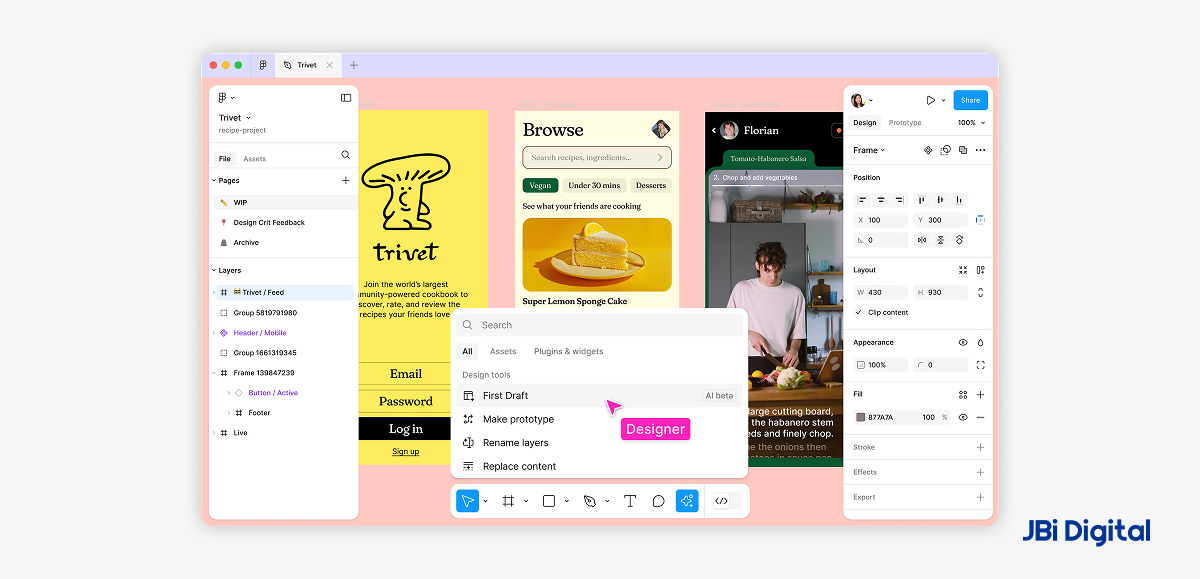
Task: Click the boolean union icon in Frame header
Action: (x=963, y=150)
